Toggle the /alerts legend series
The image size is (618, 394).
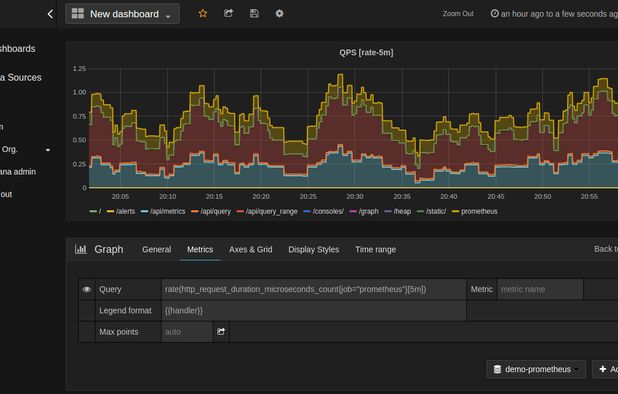(121, 212)
